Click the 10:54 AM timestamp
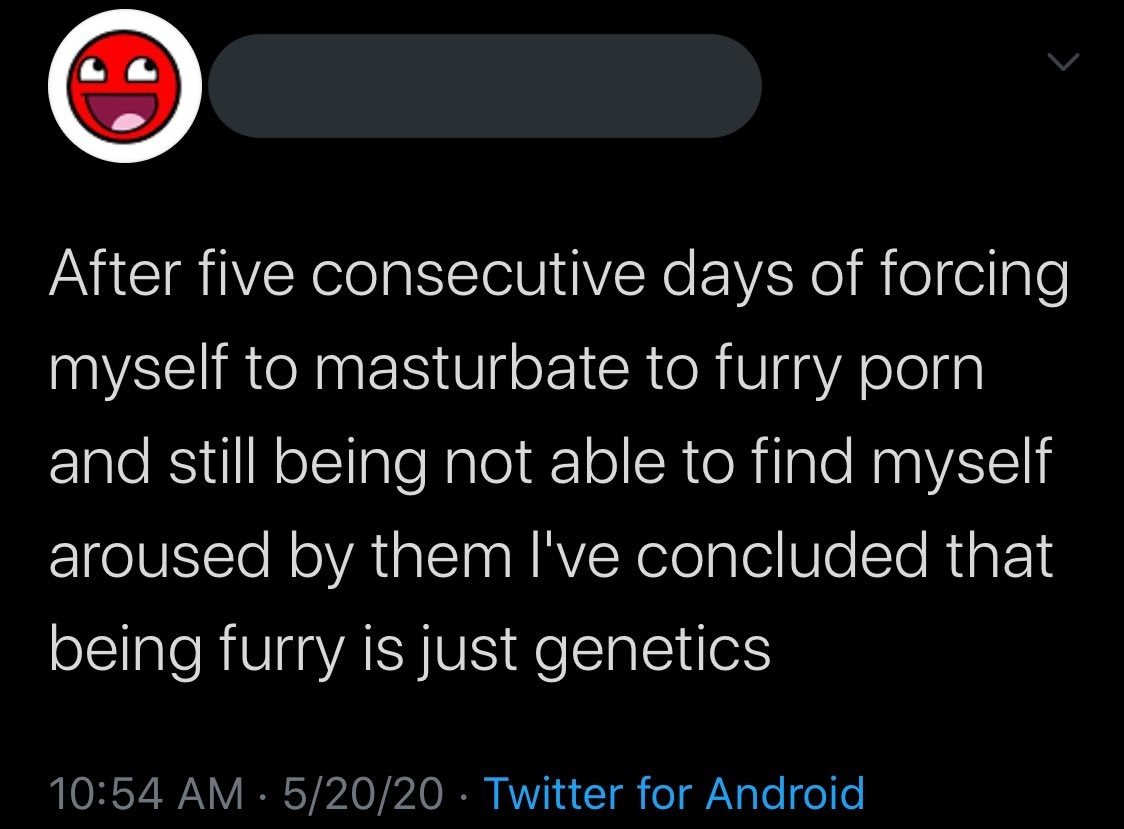The width and height of the screenshot is (1124, 829). (x=146, y=793)
